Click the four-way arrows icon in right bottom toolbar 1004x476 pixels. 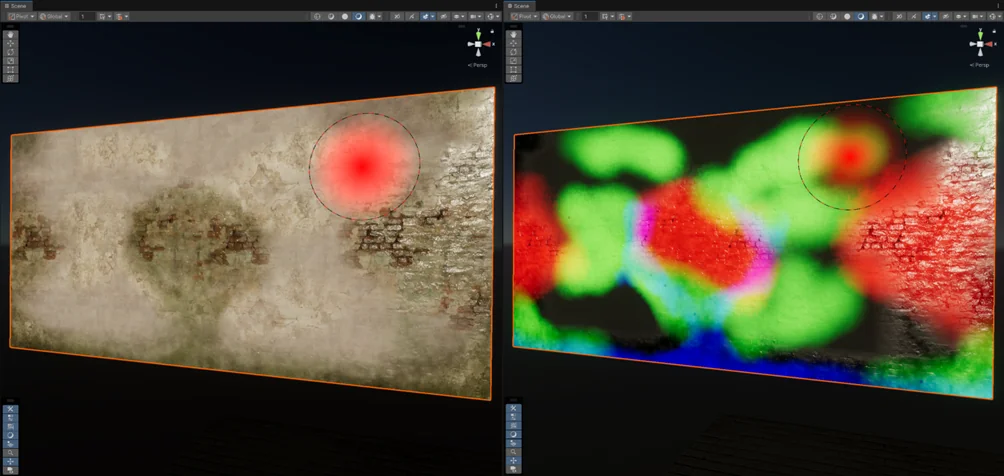point(514,461)
